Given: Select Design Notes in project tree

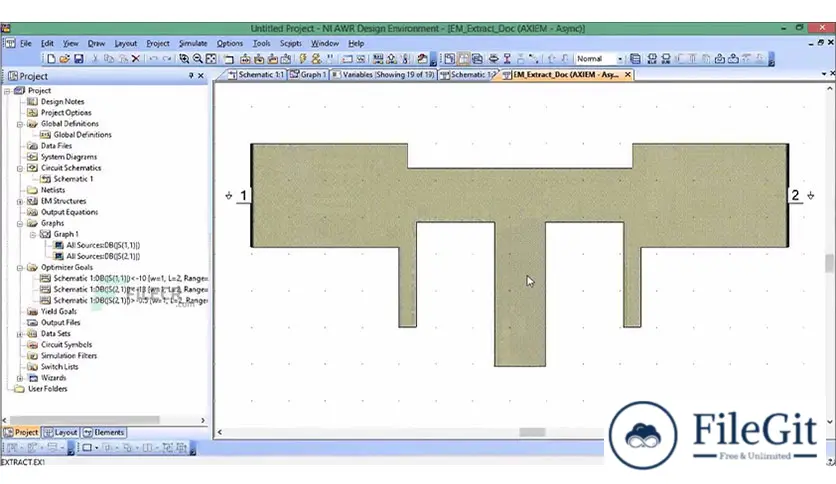Looking at the screenshot, I should pos(62,101).
